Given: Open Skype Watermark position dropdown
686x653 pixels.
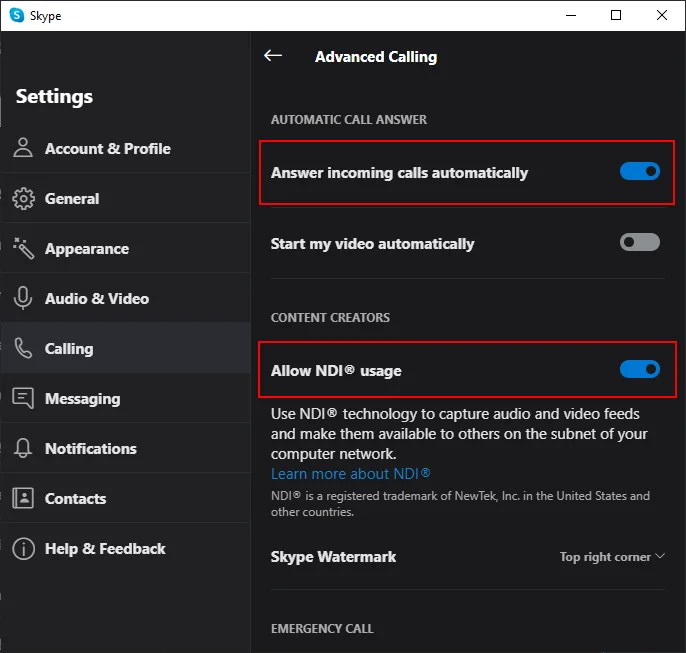Looking at the screenshot, I should [612, 557].
